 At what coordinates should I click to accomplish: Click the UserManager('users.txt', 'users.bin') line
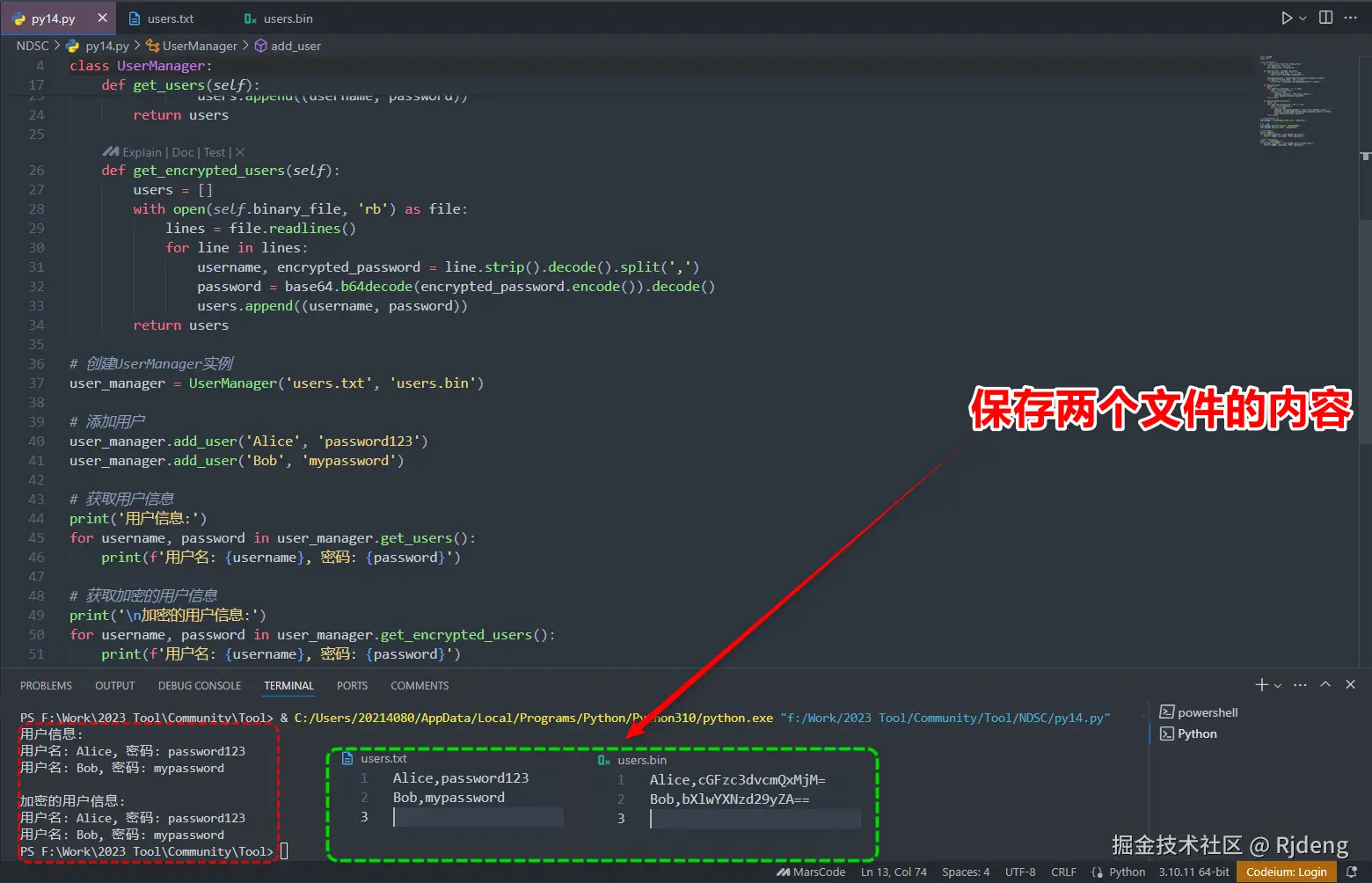276,383
